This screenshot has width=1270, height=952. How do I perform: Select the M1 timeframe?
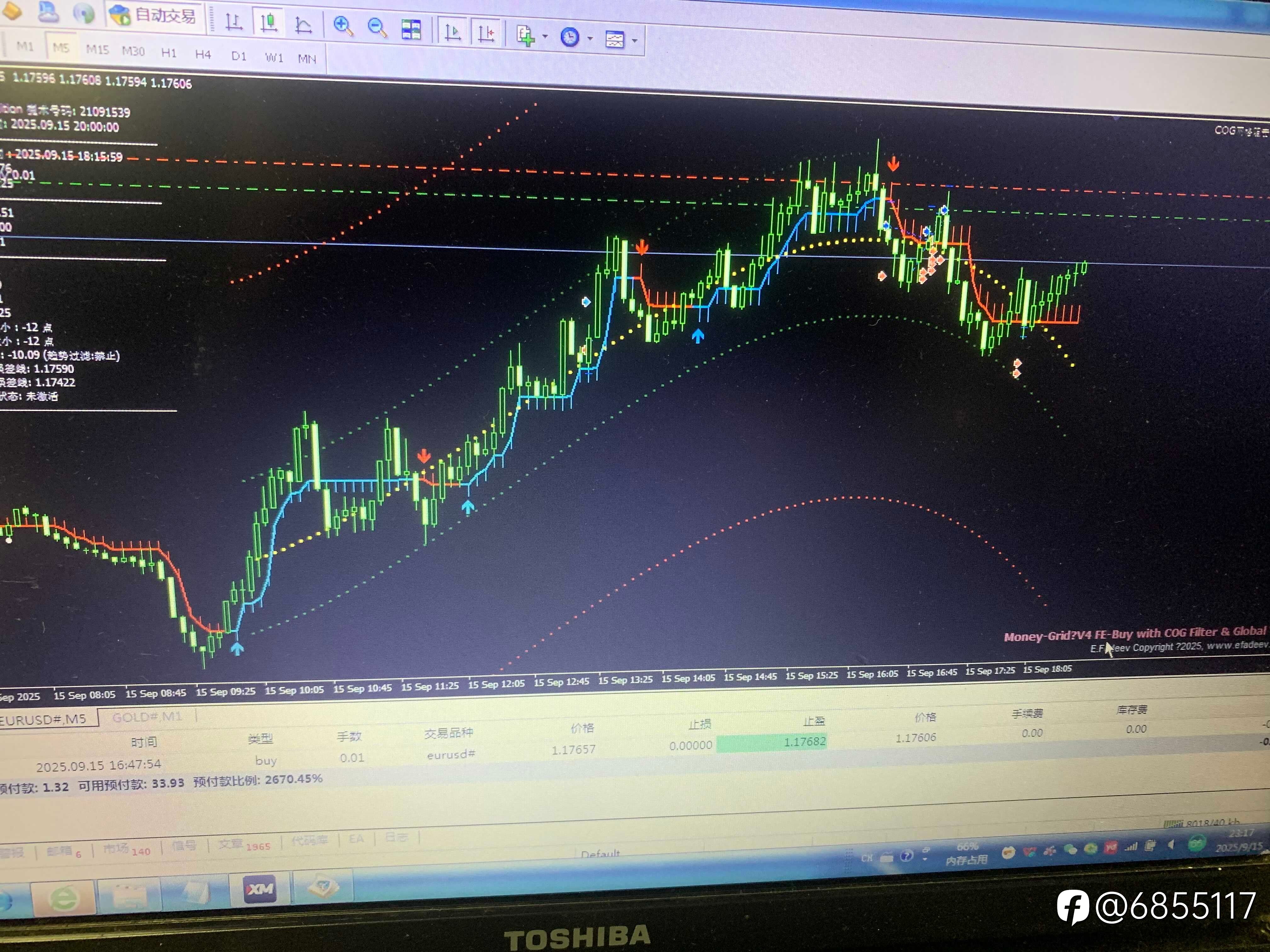pyautogui.click(x=25, y=46)
